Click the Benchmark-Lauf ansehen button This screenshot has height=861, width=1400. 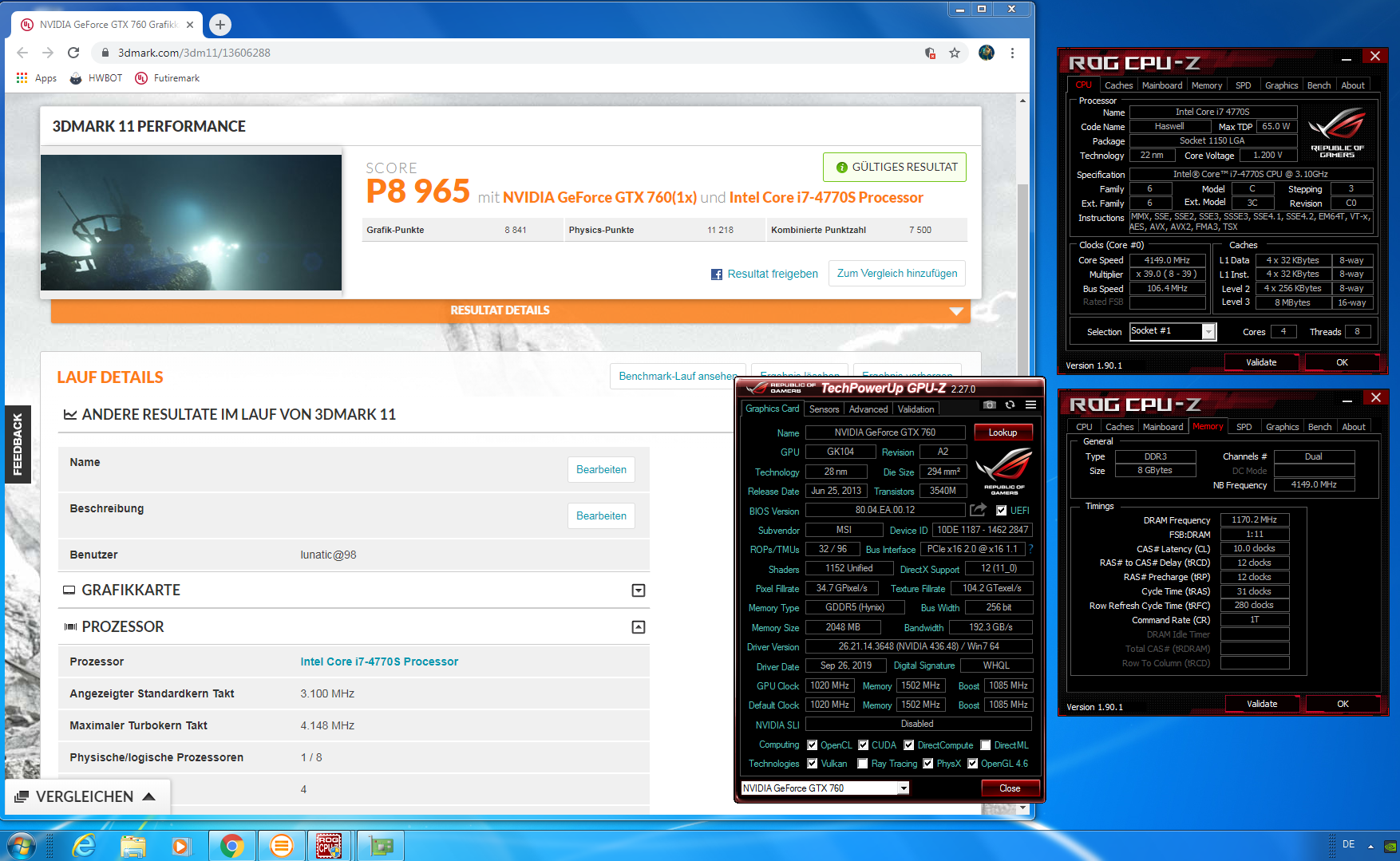678,376
